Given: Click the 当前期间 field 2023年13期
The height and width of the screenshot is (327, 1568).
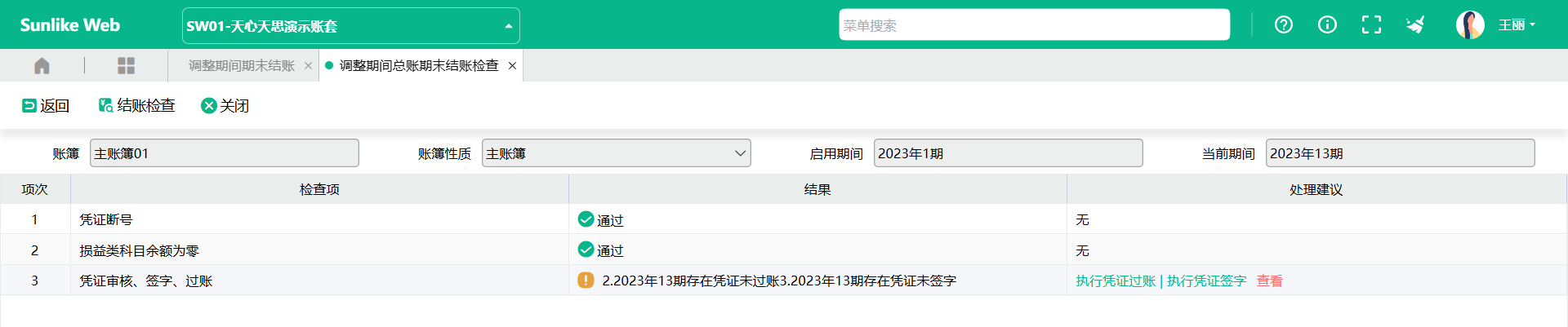Looking at the screenshot, I should point(1400,153).
